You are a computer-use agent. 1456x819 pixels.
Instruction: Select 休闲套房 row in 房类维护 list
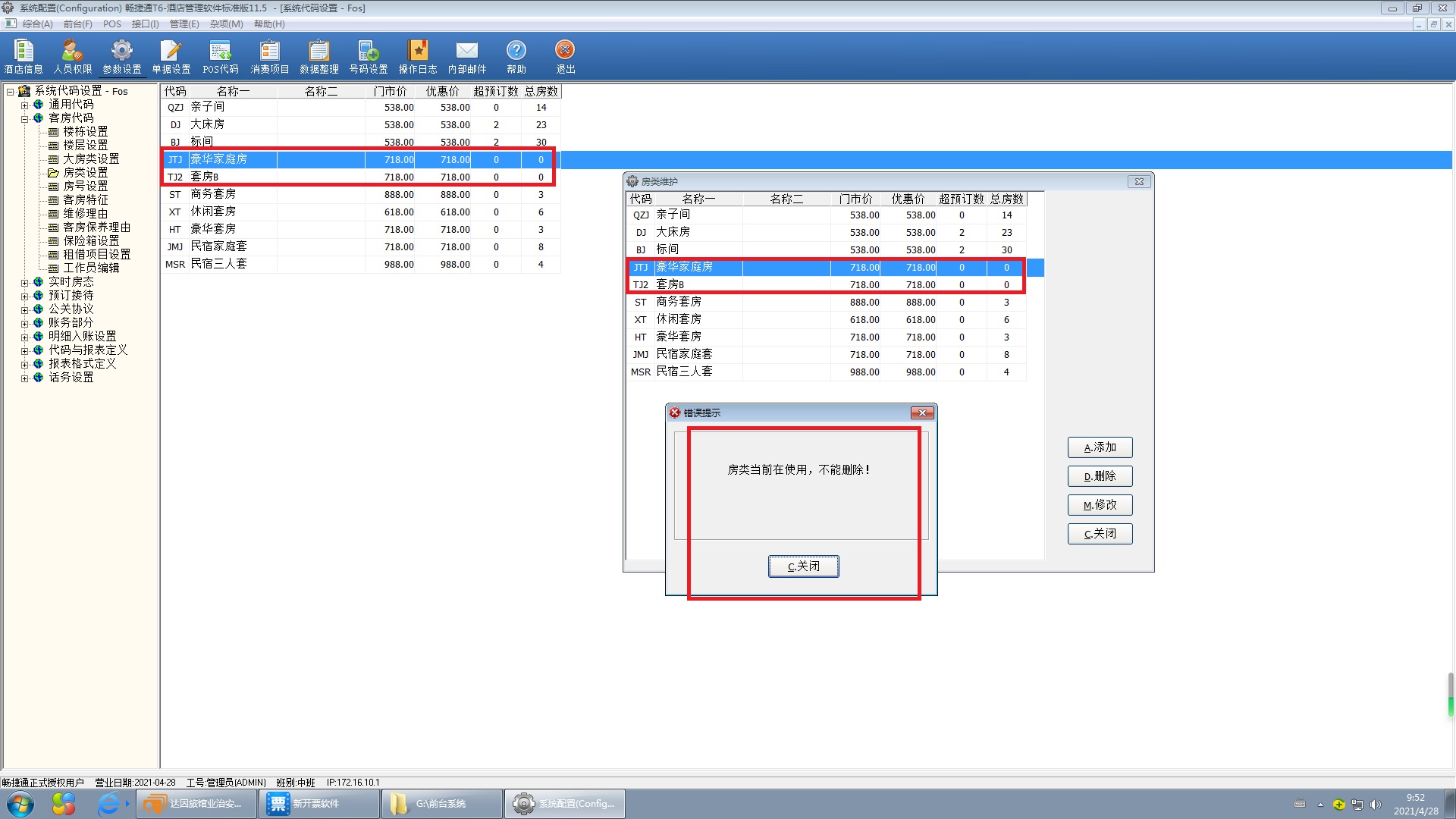pyautogui.click(x=827, y=320)
